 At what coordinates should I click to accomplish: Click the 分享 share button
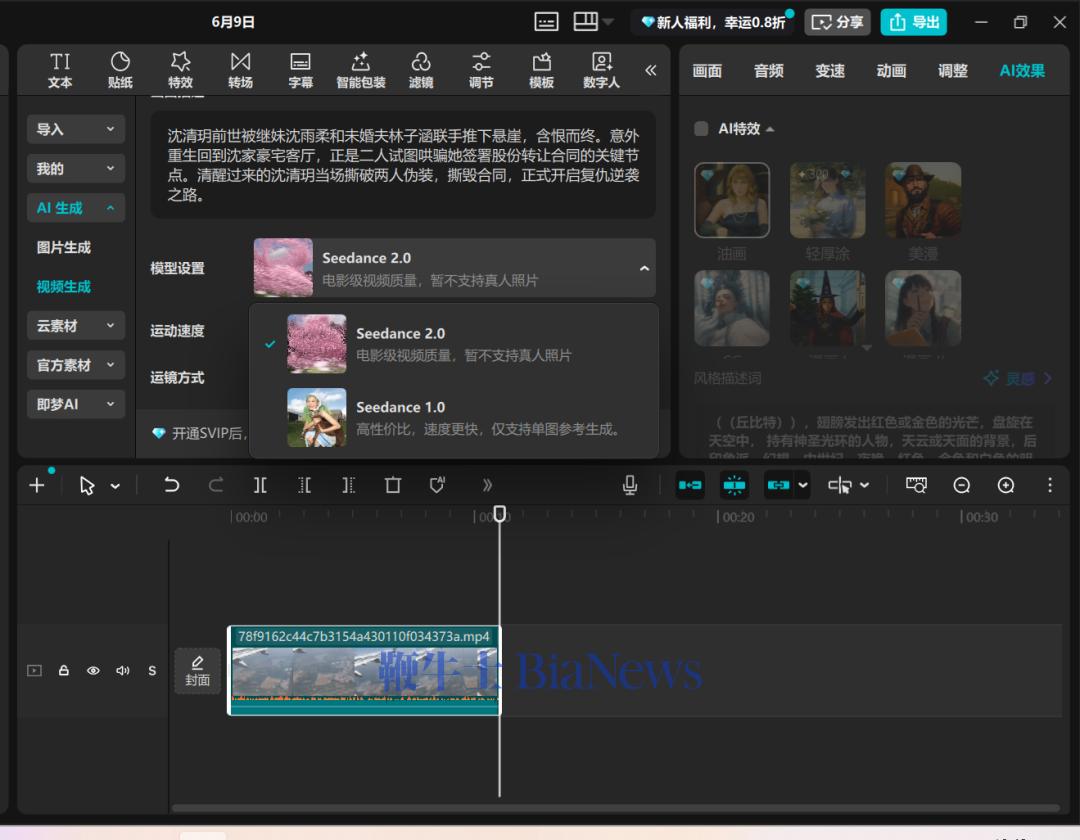click(837, 22)
